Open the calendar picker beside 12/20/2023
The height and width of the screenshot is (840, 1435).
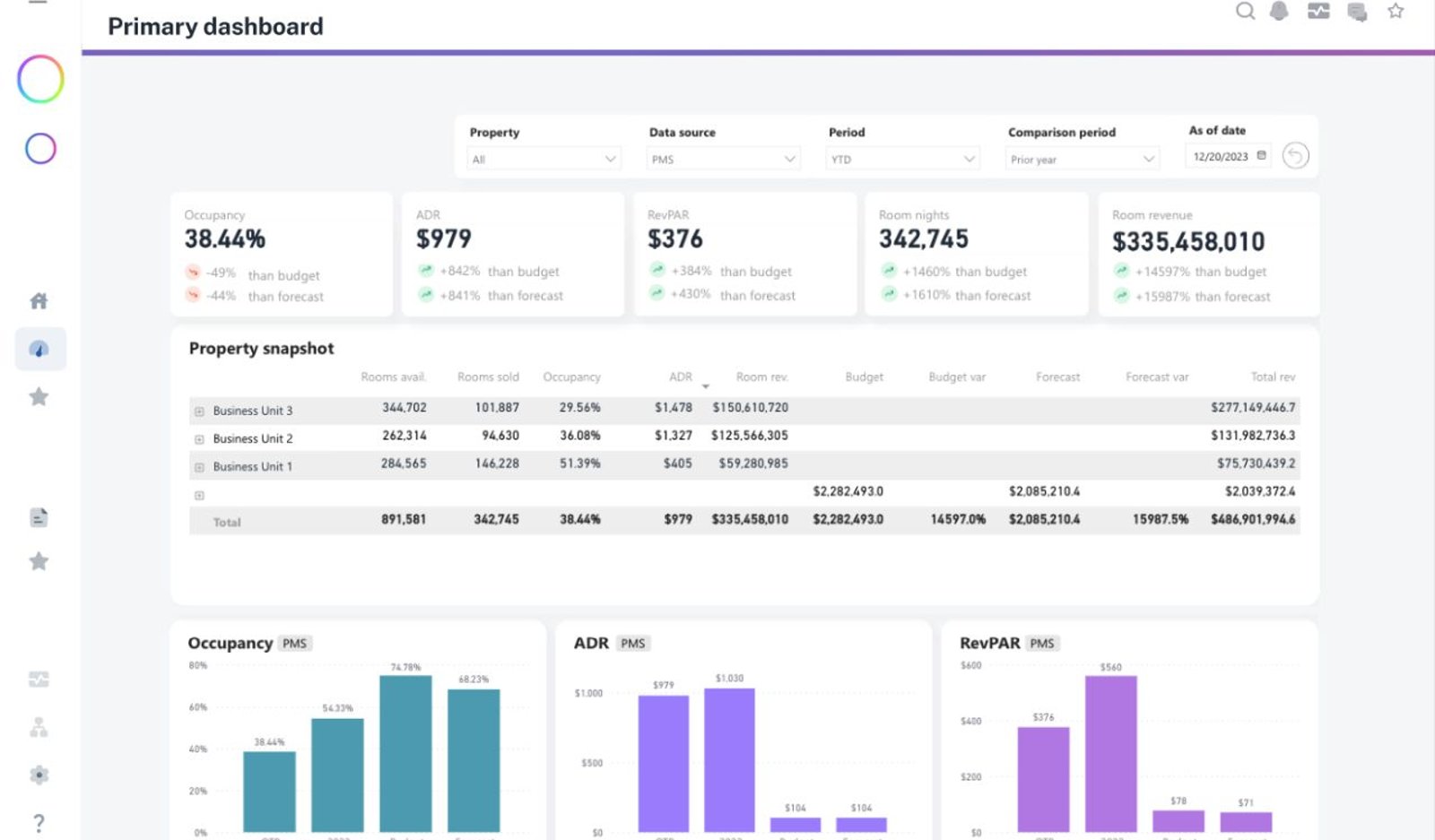pos(1261,155)
